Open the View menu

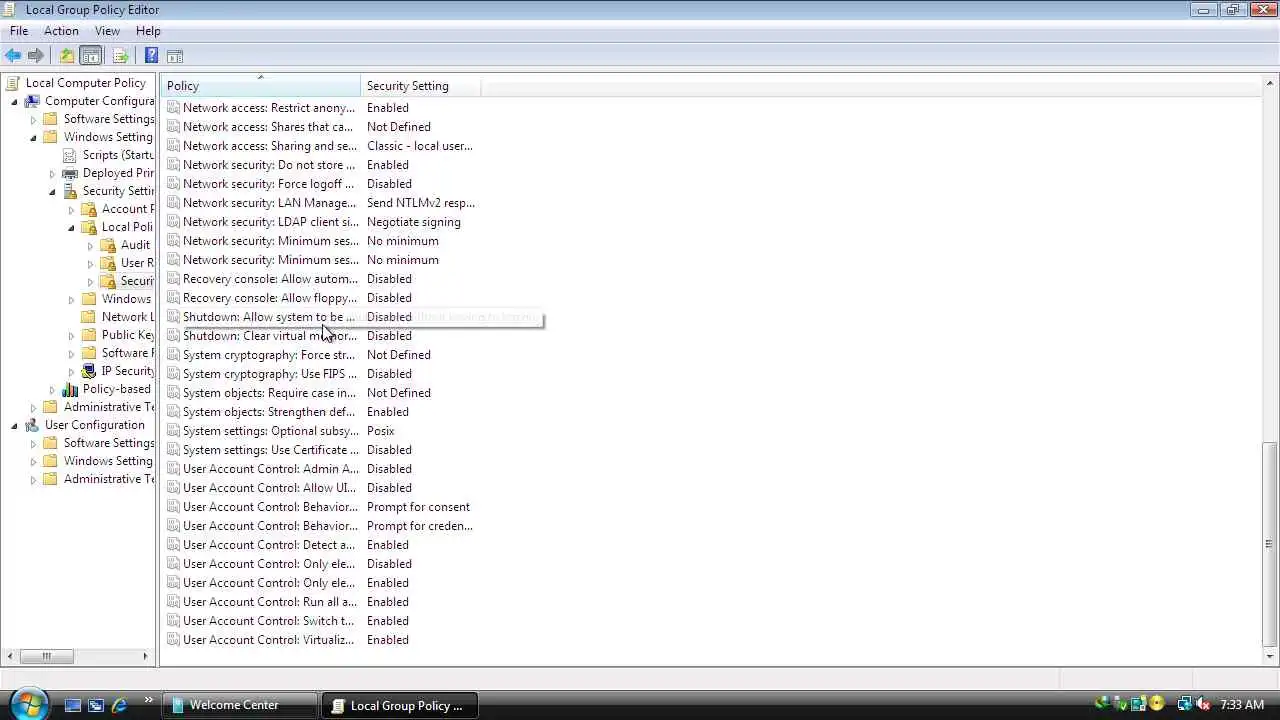(107, 31)
